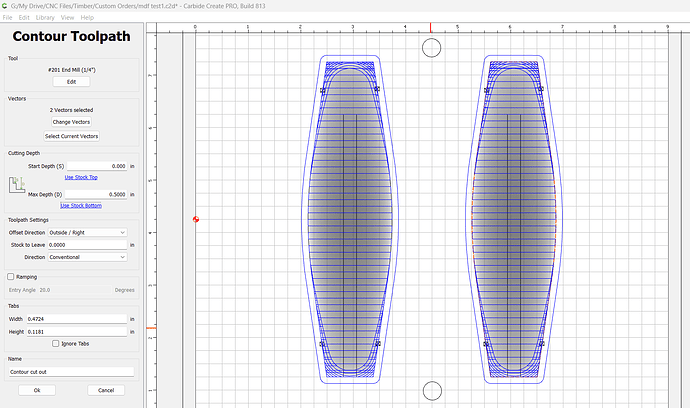This screenshot has width=690, height=408.
Task: Open the View menu
Action: [67, 18]
